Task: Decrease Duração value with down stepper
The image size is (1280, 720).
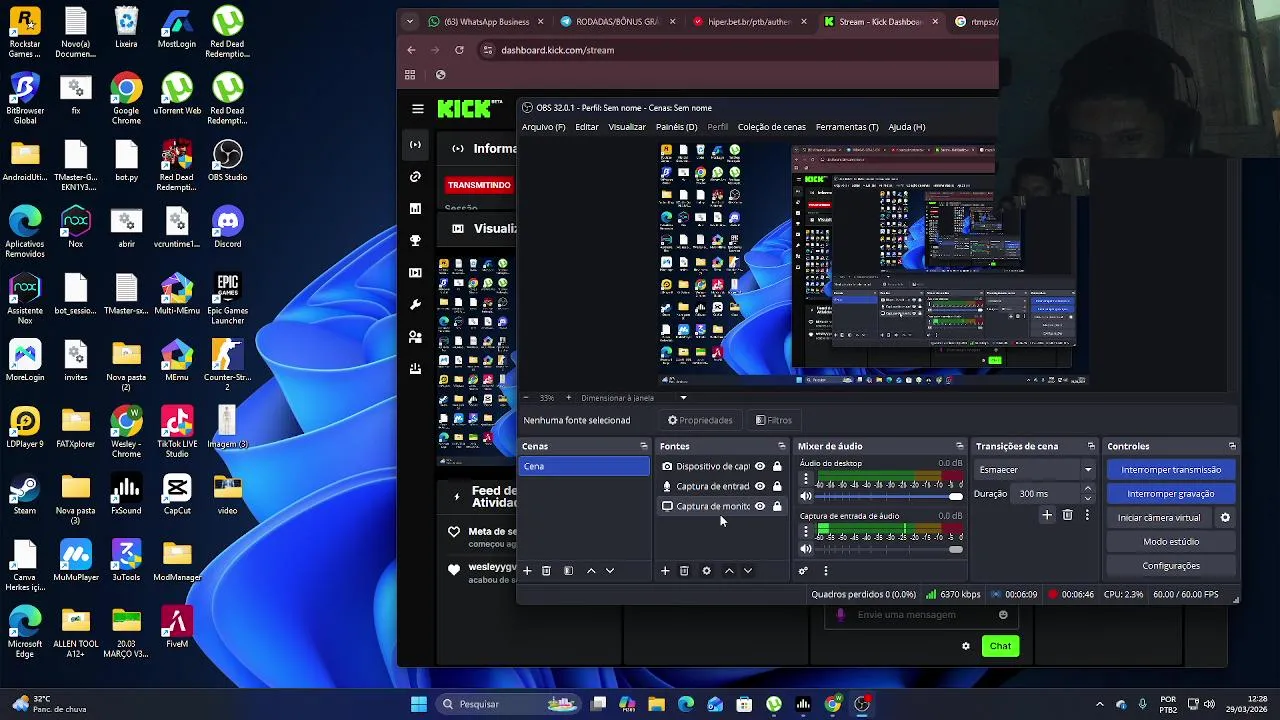Action: (1088, 498)
